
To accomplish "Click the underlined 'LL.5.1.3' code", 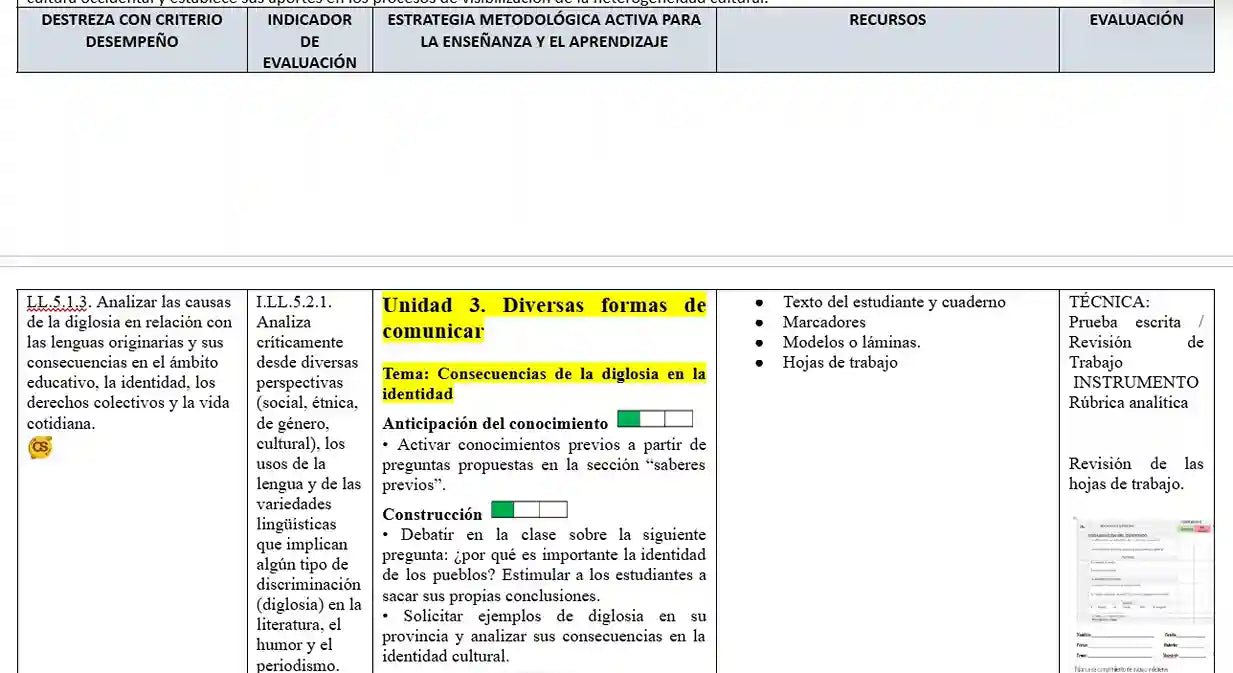I will tap(58, 302).
